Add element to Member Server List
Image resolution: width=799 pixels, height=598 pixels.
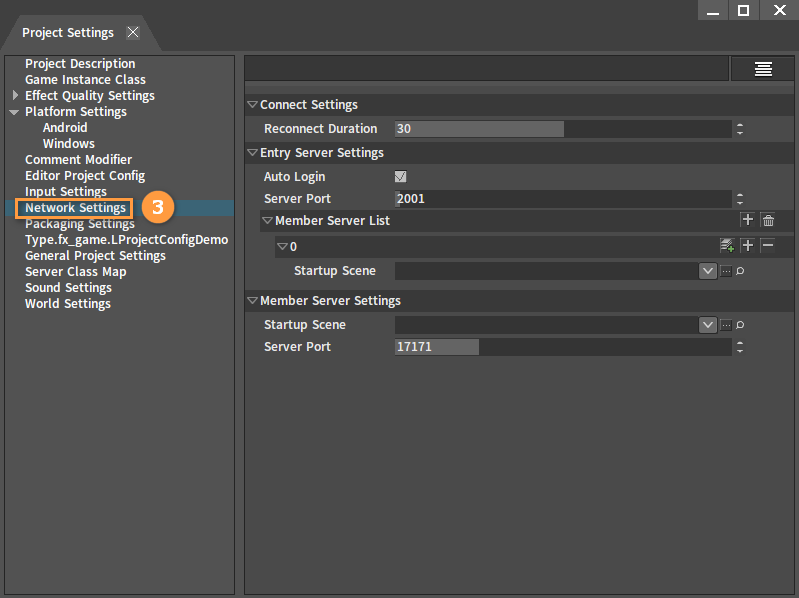[x=748, y=220]
